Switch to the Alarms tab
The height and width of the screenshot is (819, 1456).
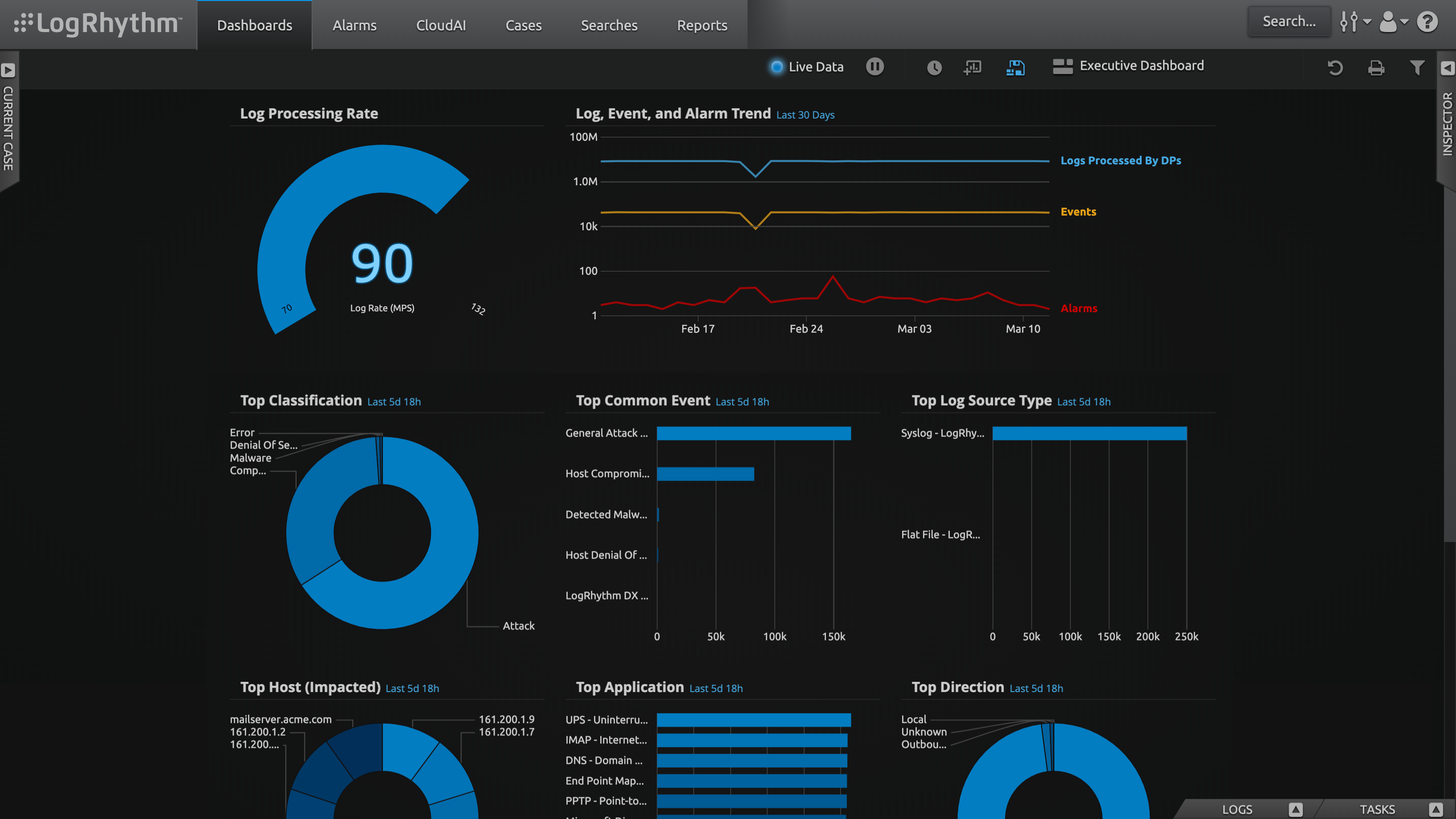point(354,25)
